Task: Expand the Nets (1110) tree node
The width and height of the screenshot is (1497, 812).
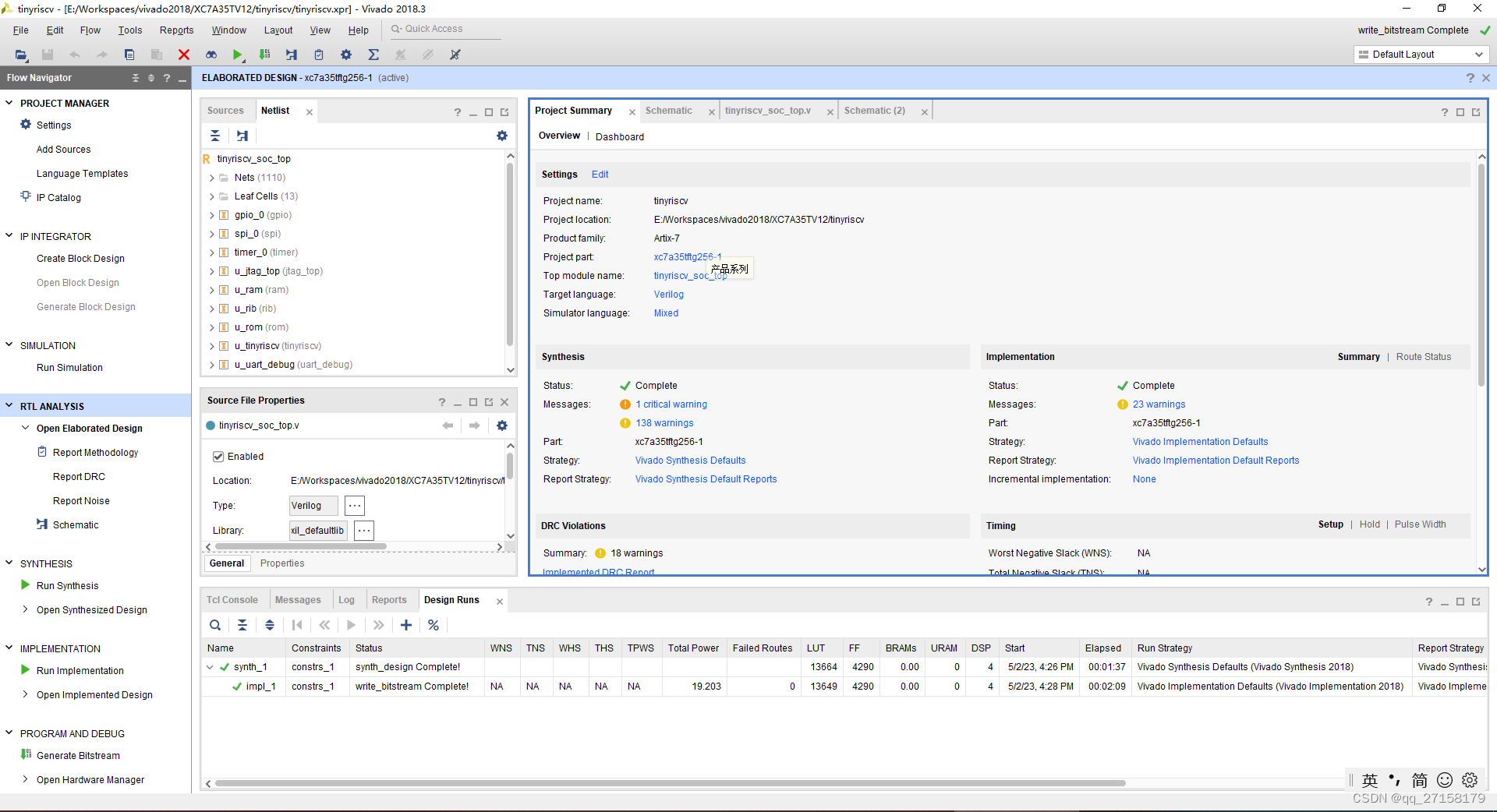Action: [211, 178]
